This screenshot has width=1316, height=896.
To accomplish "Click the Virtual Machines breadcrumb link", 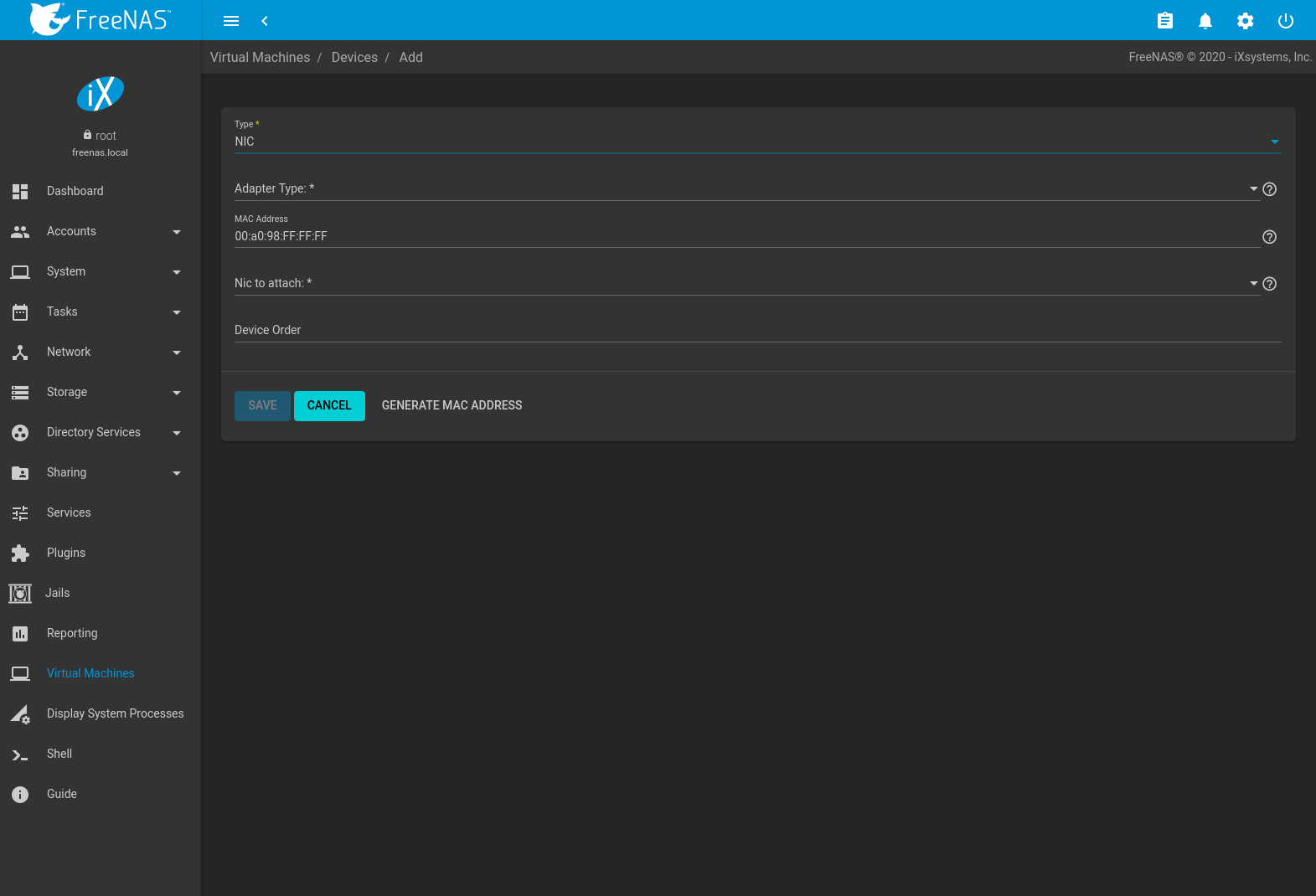I will pyautogui.click(x=260, y=57).
